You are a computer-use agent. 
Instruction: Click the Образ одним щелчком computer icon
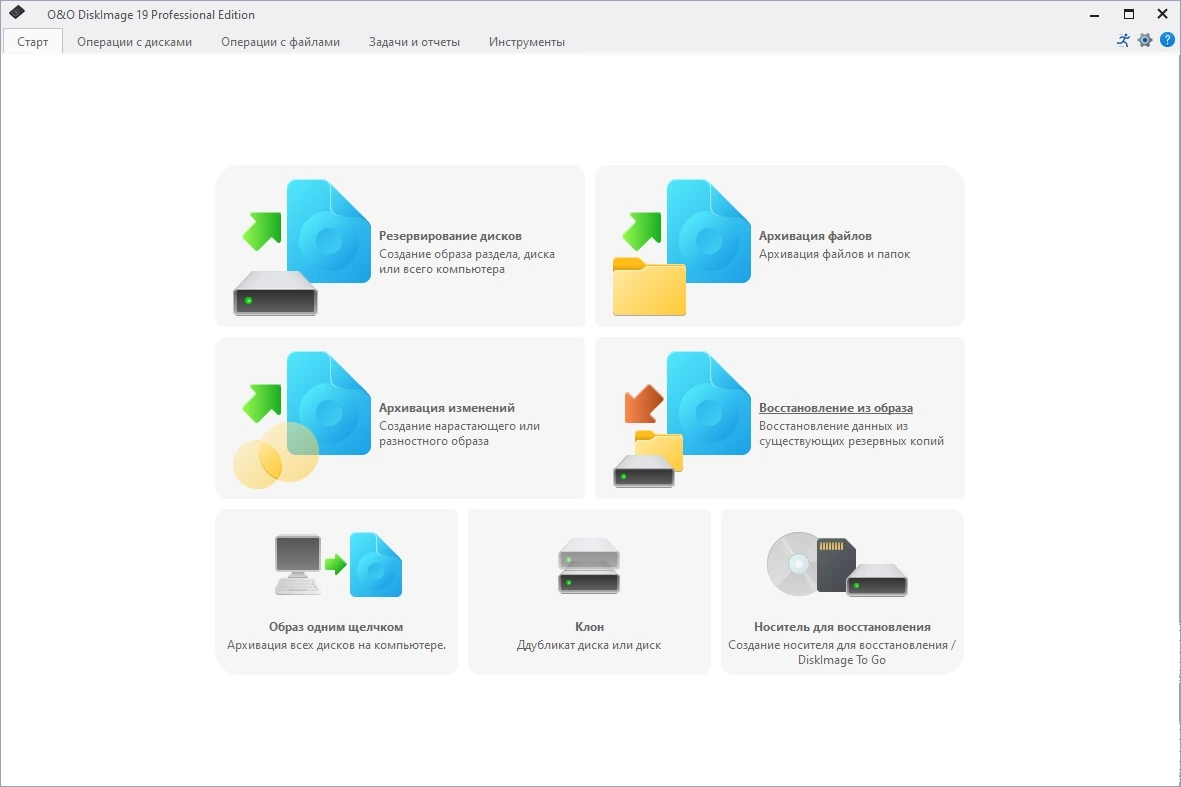tap(337, 565)
